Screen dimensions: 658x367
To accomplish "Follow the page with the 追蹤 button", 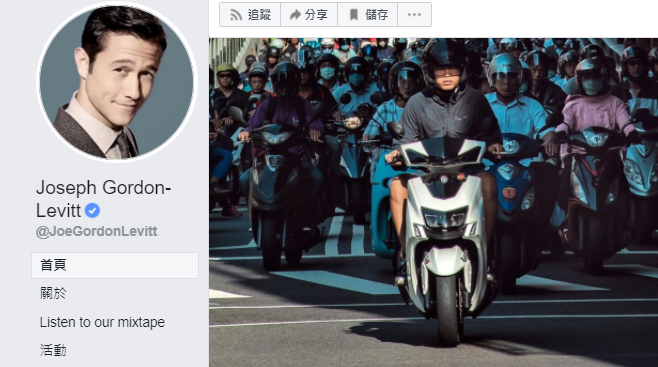I will pyautogui.click(x=250, y=15).
